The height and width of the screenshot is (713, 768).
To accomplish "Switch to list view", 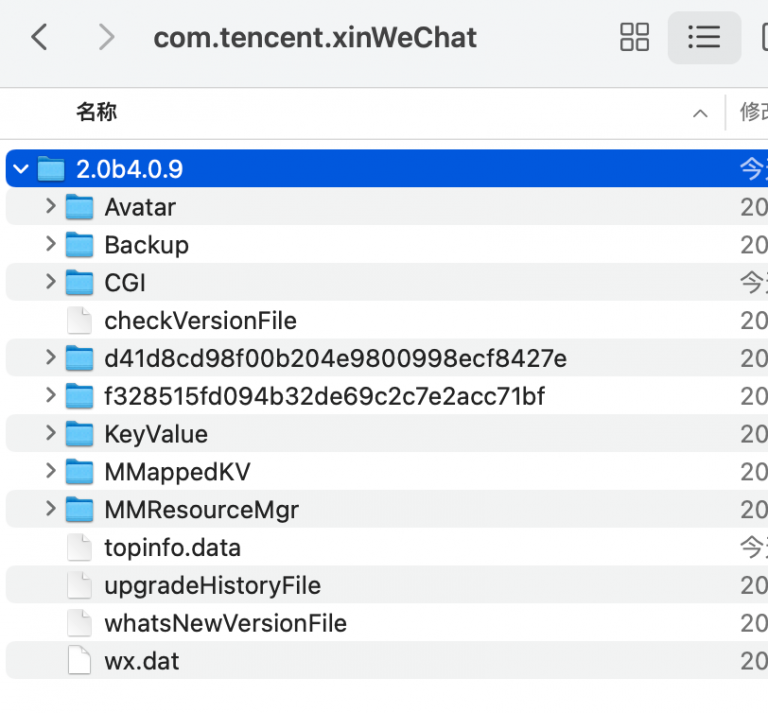I will pyautogui.click(x=704, y=38).
